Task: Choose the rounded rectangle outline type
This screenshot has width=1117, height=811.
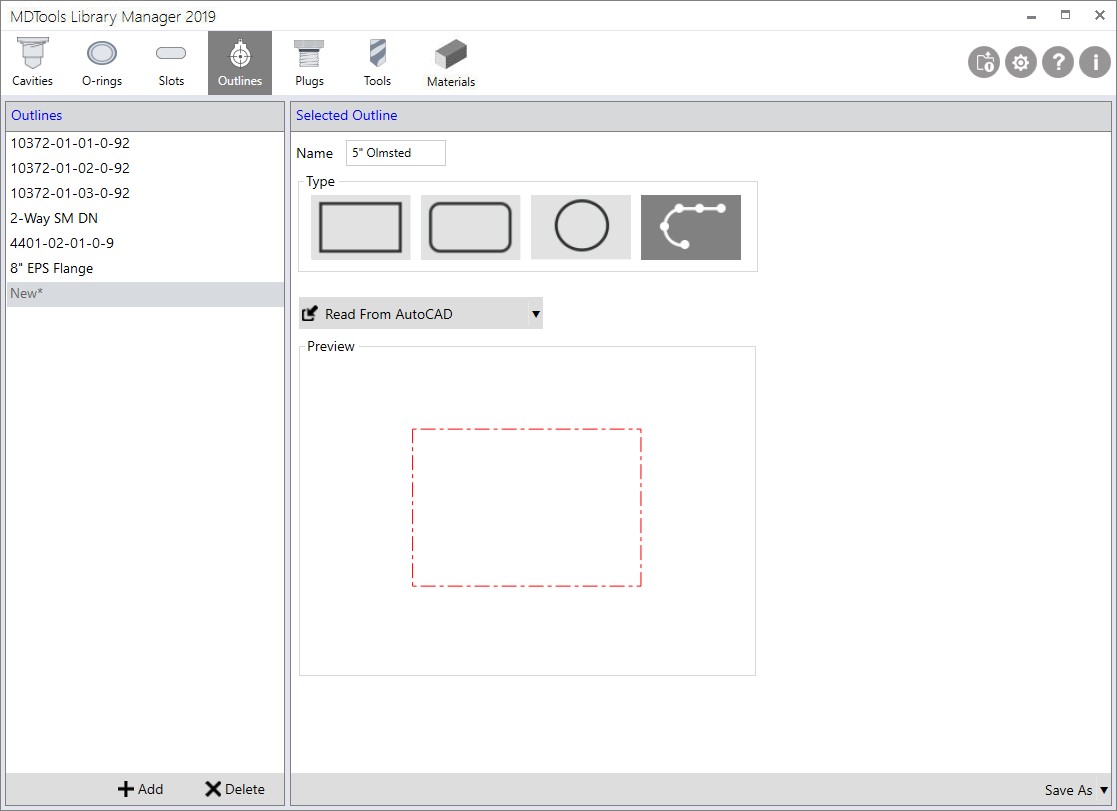Action: [x=471, y=227]
